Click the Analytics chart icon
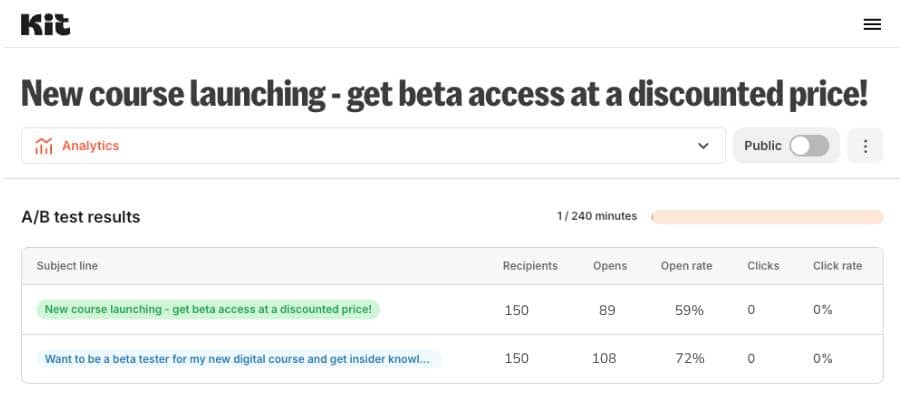Image resolution: width=900 pixels, height=400 pixels. coord(44,146)
